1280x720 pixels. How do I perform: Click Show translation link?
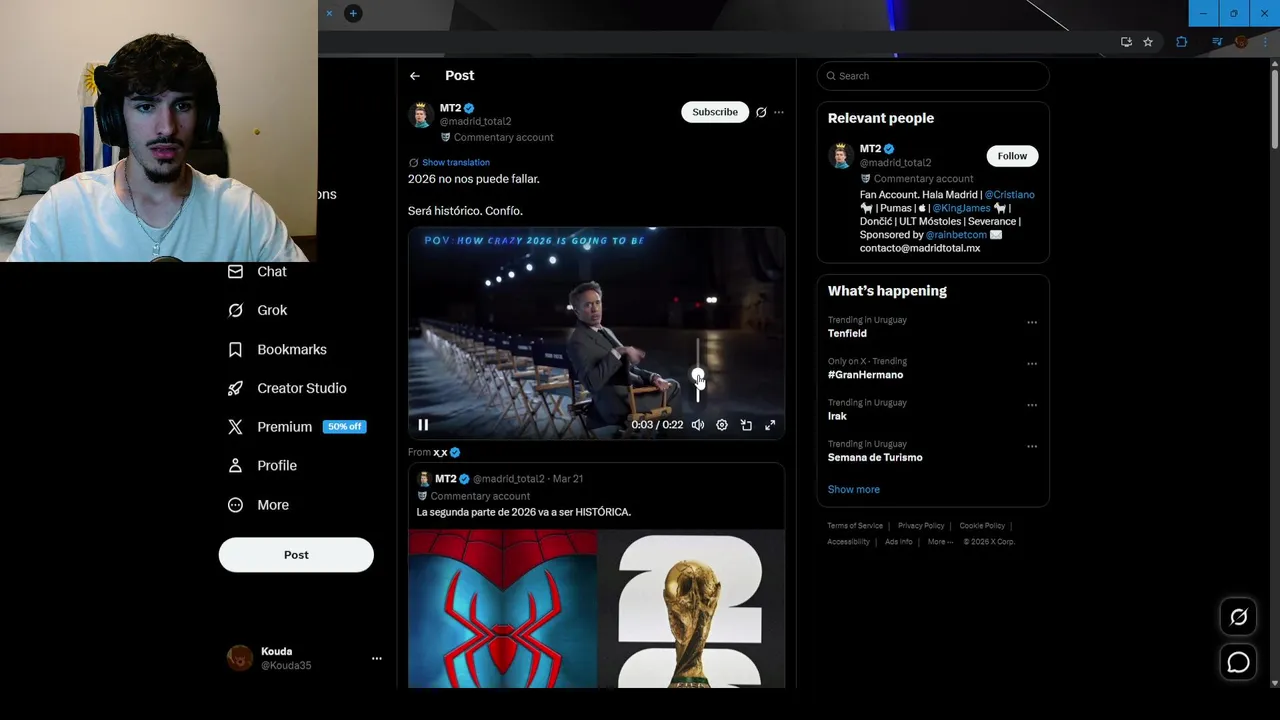tap(455, 162)
